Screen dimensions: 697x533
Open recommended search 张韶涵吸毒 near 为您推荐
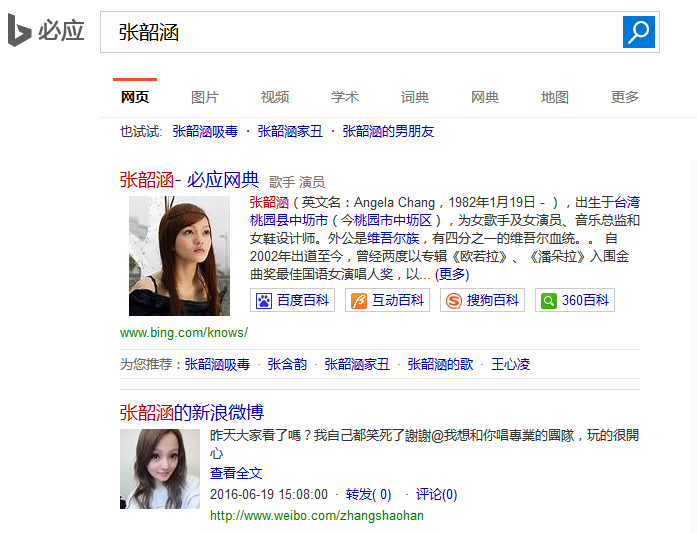pos(217,364)
